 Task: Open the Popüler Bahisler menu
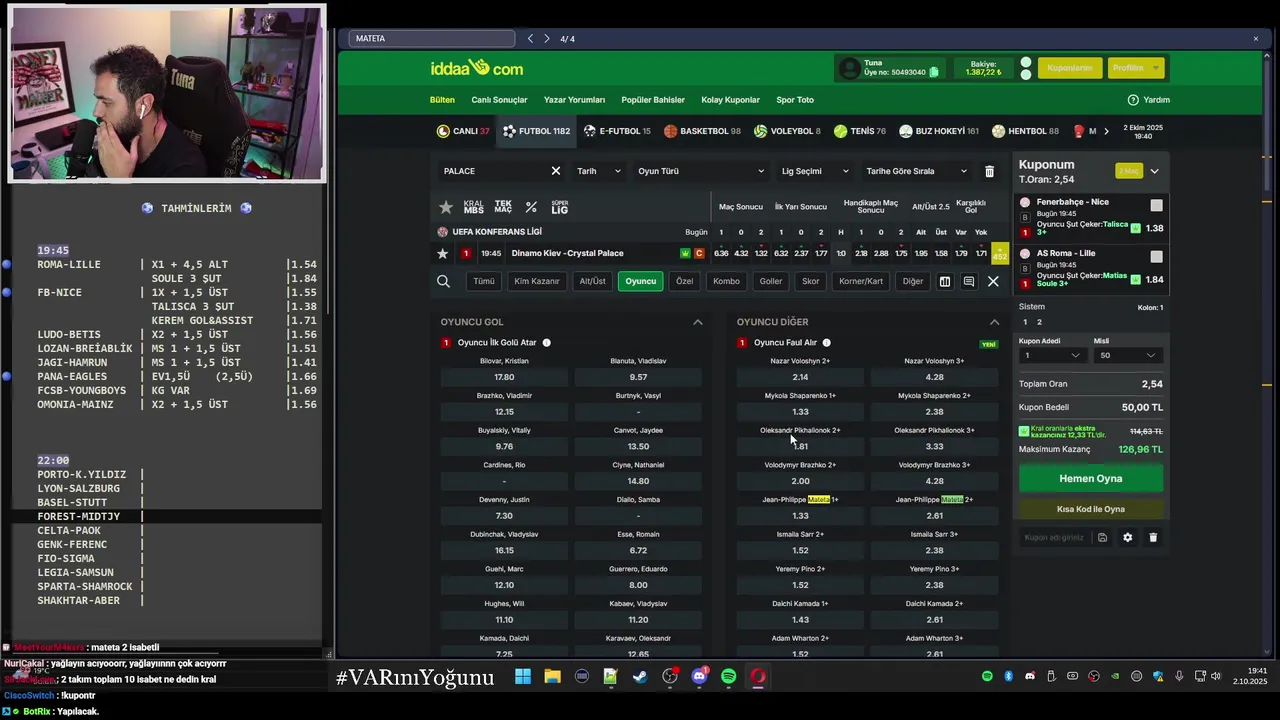coord(653,100)
